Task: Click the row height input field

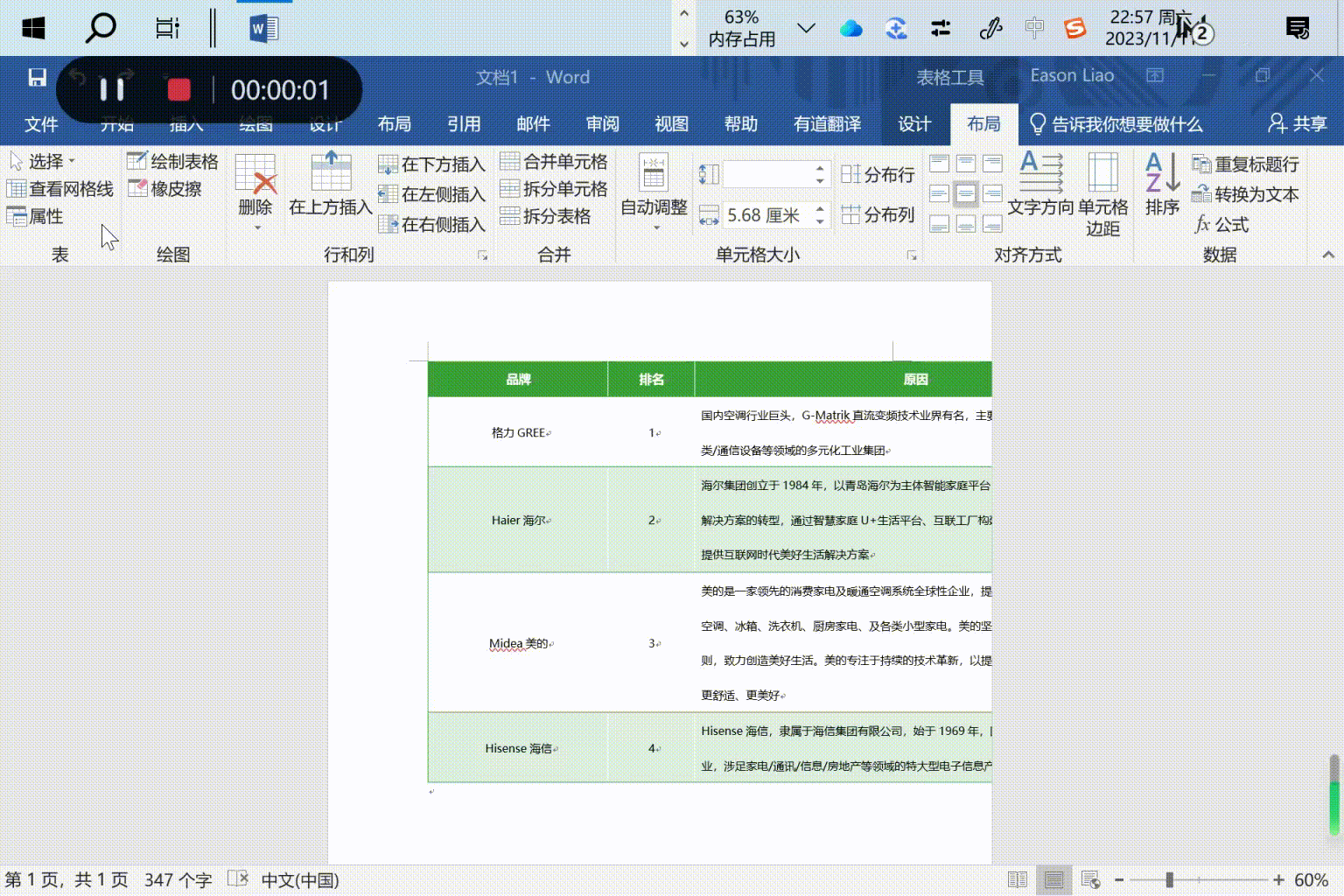Action: tap(767, 174)
